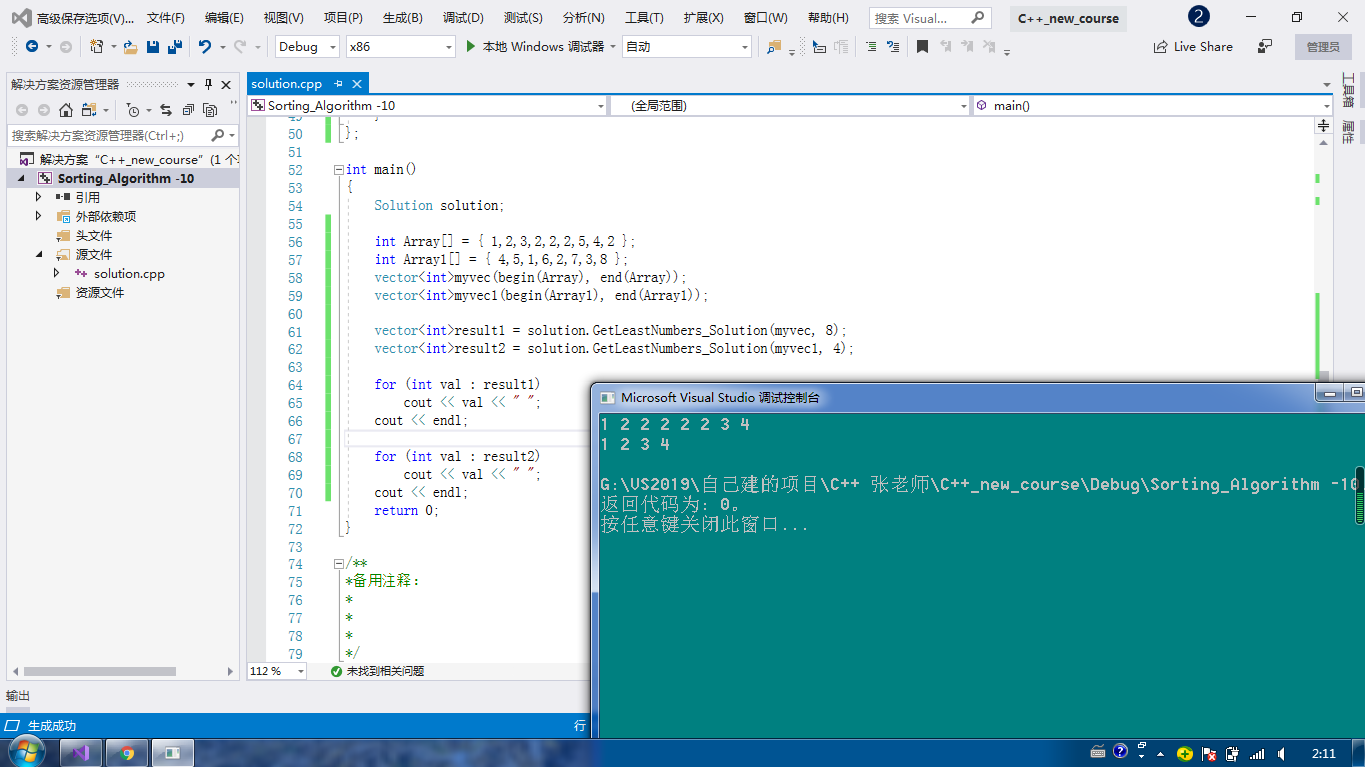Toggle a bookmark with the bookmark icon

coord(922,46)
